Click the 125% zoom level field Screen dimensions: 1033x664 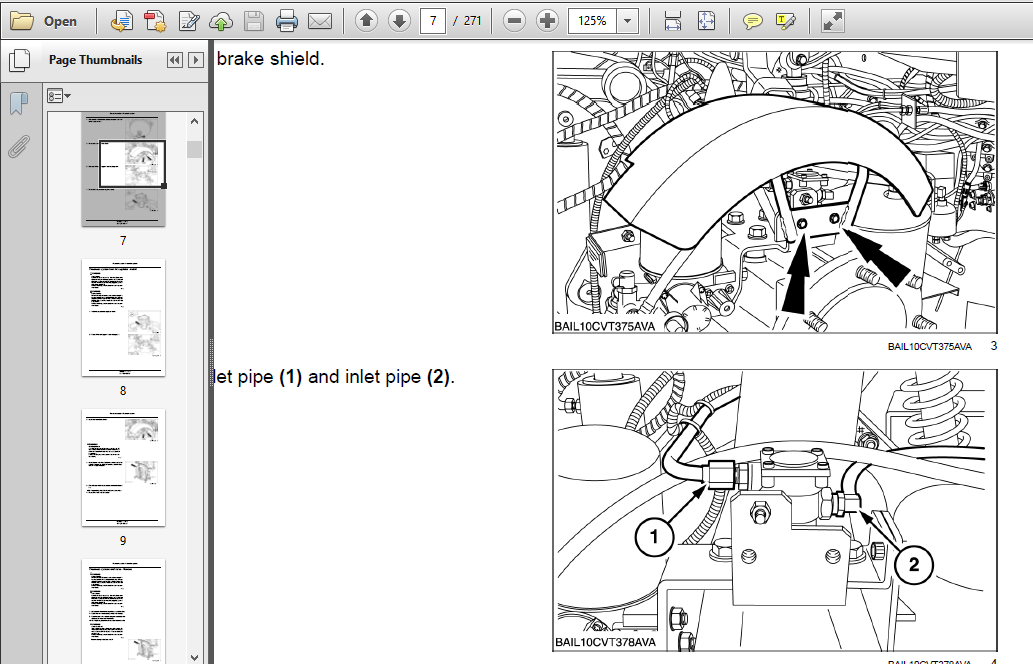[x=592, y=21]
